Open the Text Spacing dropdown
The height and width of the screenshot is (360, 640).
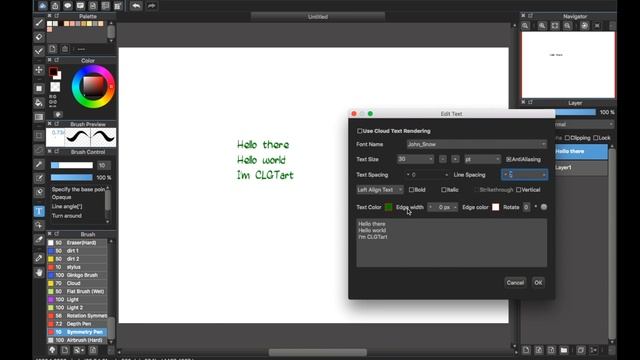(427, 175)
